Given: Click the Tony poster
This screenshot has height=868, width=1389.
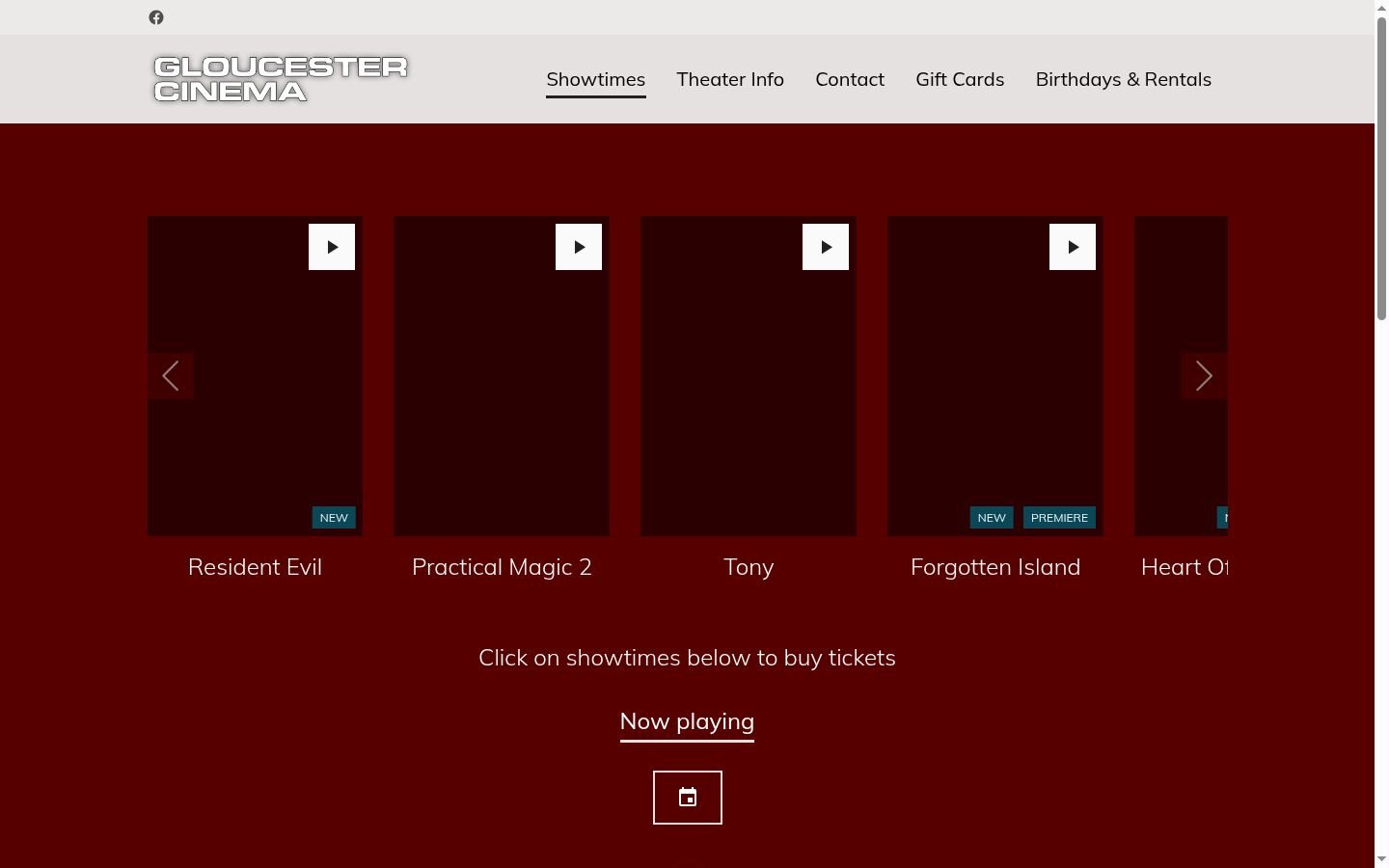Looking at the screenshot, I should click(749, 376).
